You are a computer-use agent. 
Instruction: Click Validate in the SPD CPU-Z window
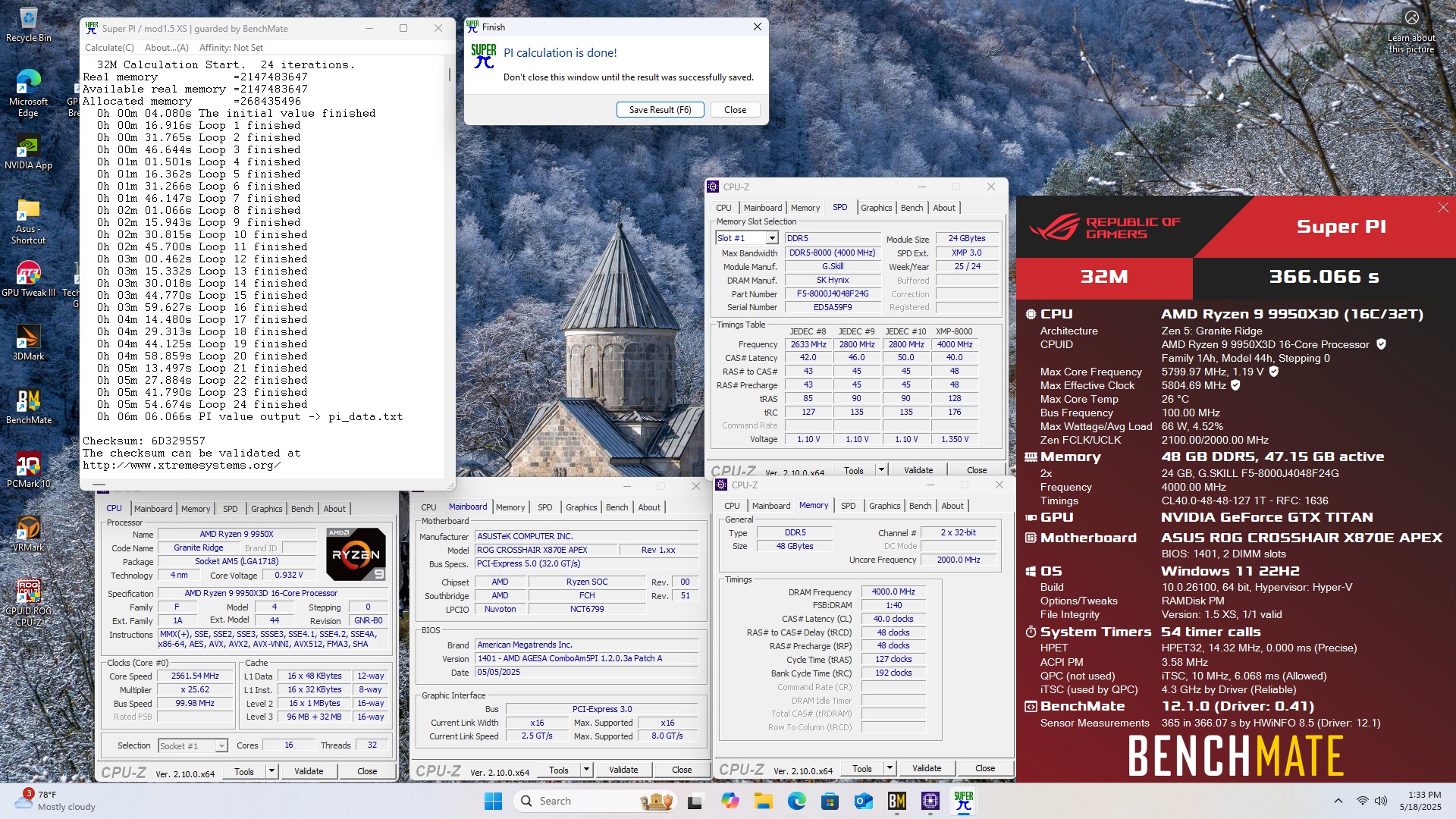tap(918, 470)
